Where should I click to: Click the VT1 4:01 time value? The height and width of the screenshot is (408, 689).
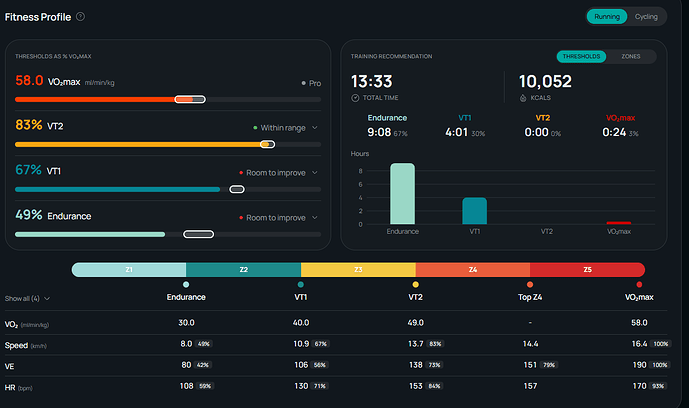pyautogui.click(x=457, y=132)
